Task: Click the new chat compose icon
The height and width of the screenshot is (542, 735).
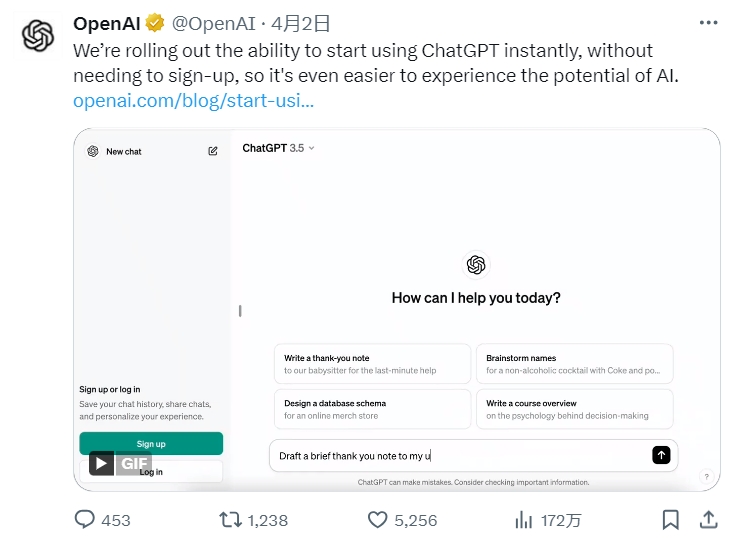Action: tap(213, 151)
